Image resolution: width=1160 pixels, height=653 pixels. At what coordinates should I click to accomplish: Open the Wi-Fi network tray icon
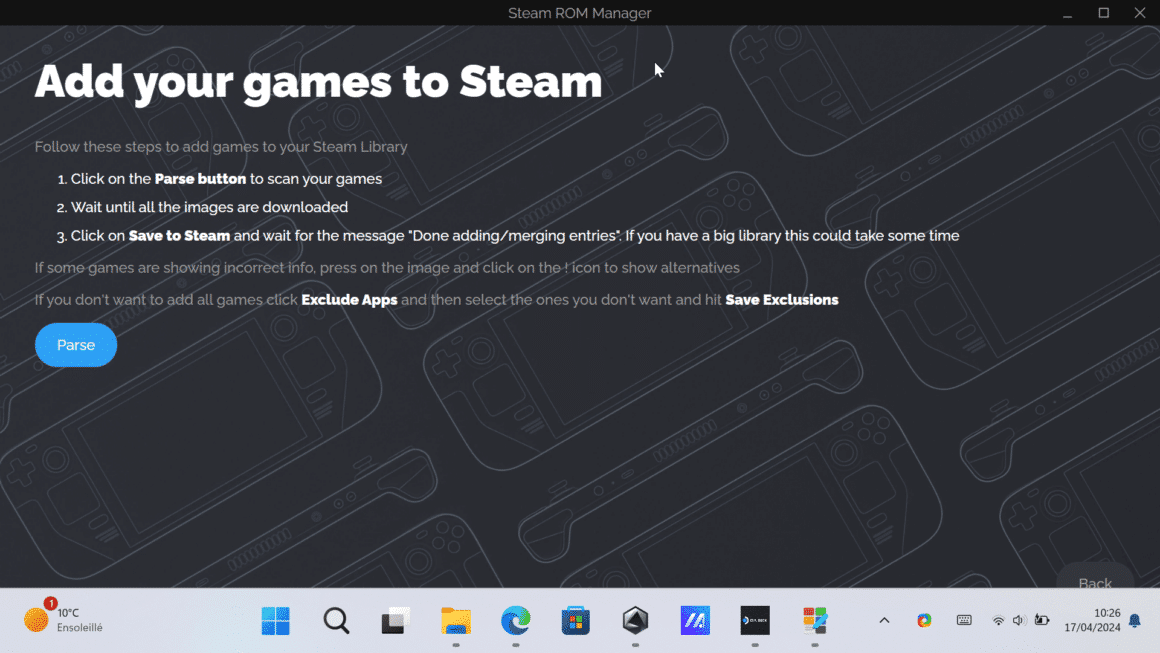(998, 620)
